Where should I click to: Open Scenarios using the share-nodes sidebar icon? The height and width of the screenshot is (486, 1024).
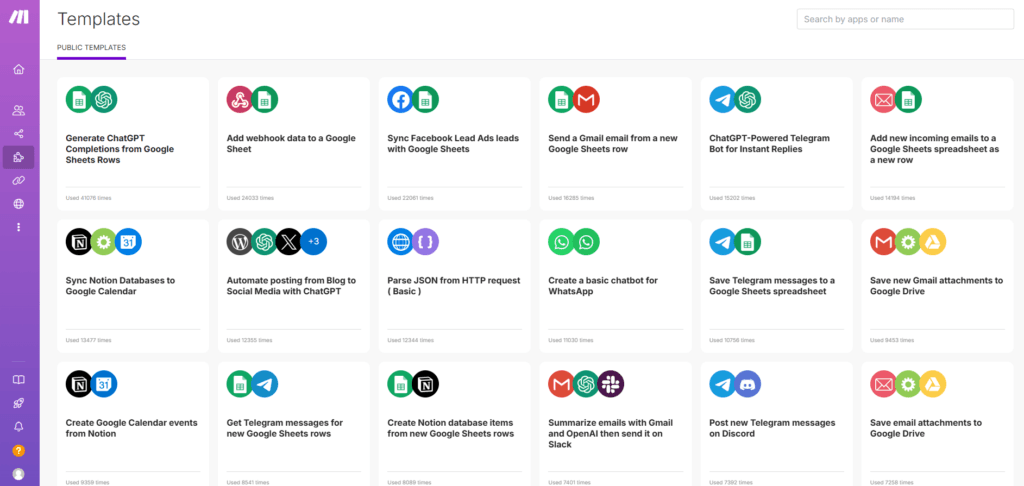(18, 134)
